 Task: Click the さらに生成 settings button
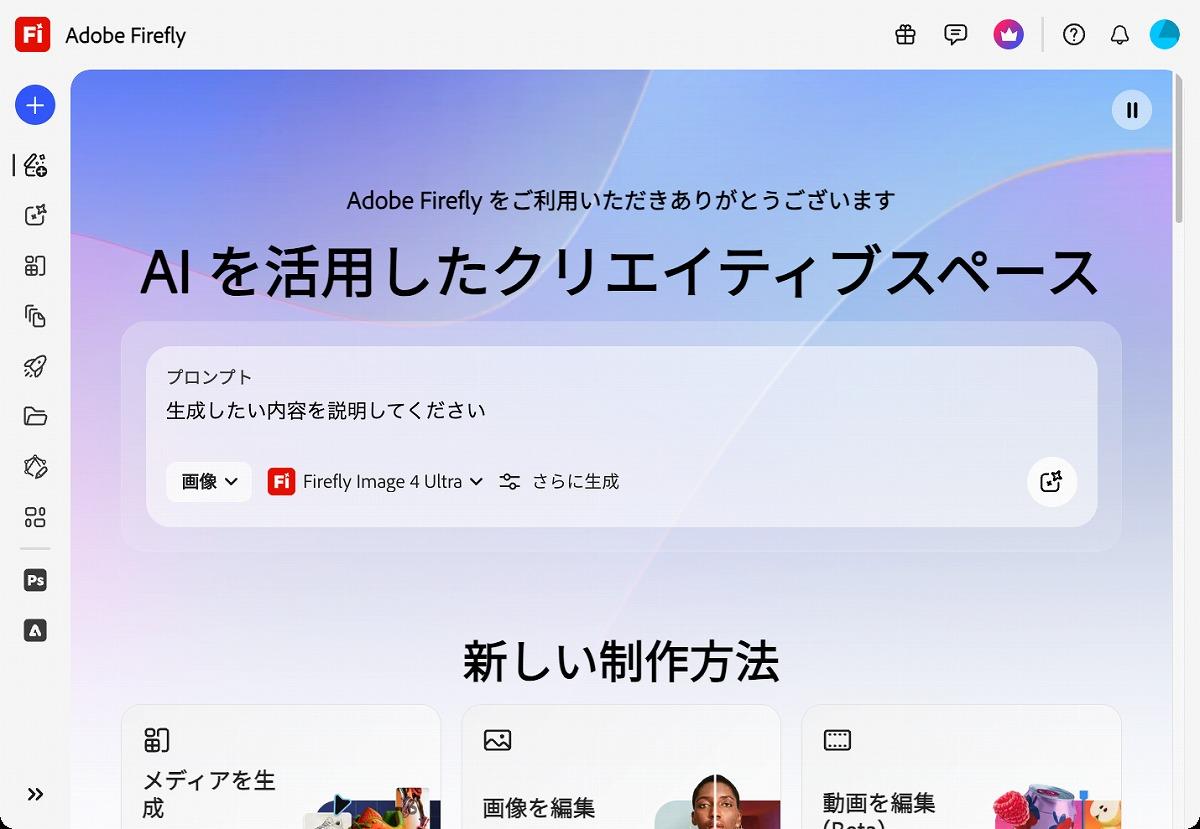coord(560,482)
